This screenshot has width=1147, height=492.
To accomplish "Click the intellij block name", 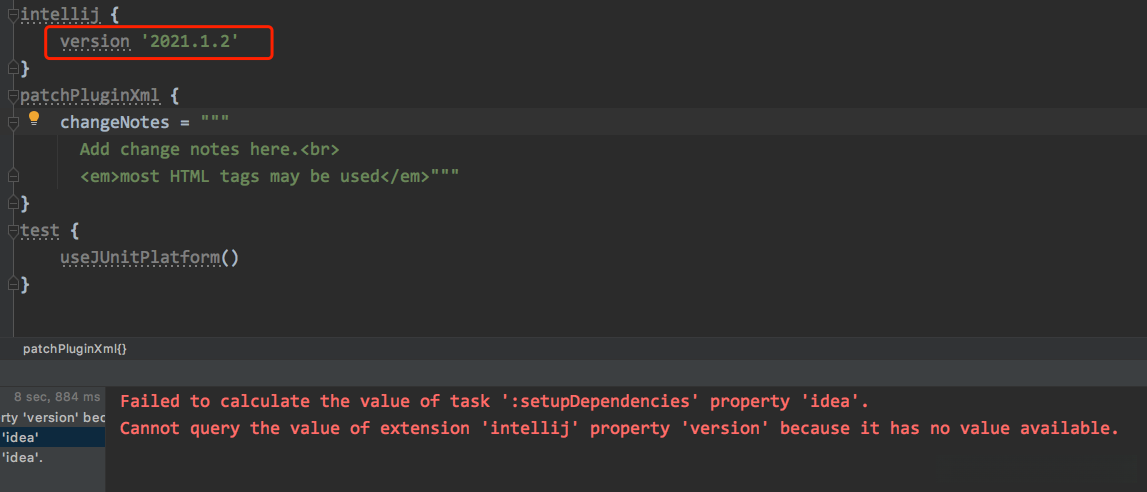I will click(59, 15).
